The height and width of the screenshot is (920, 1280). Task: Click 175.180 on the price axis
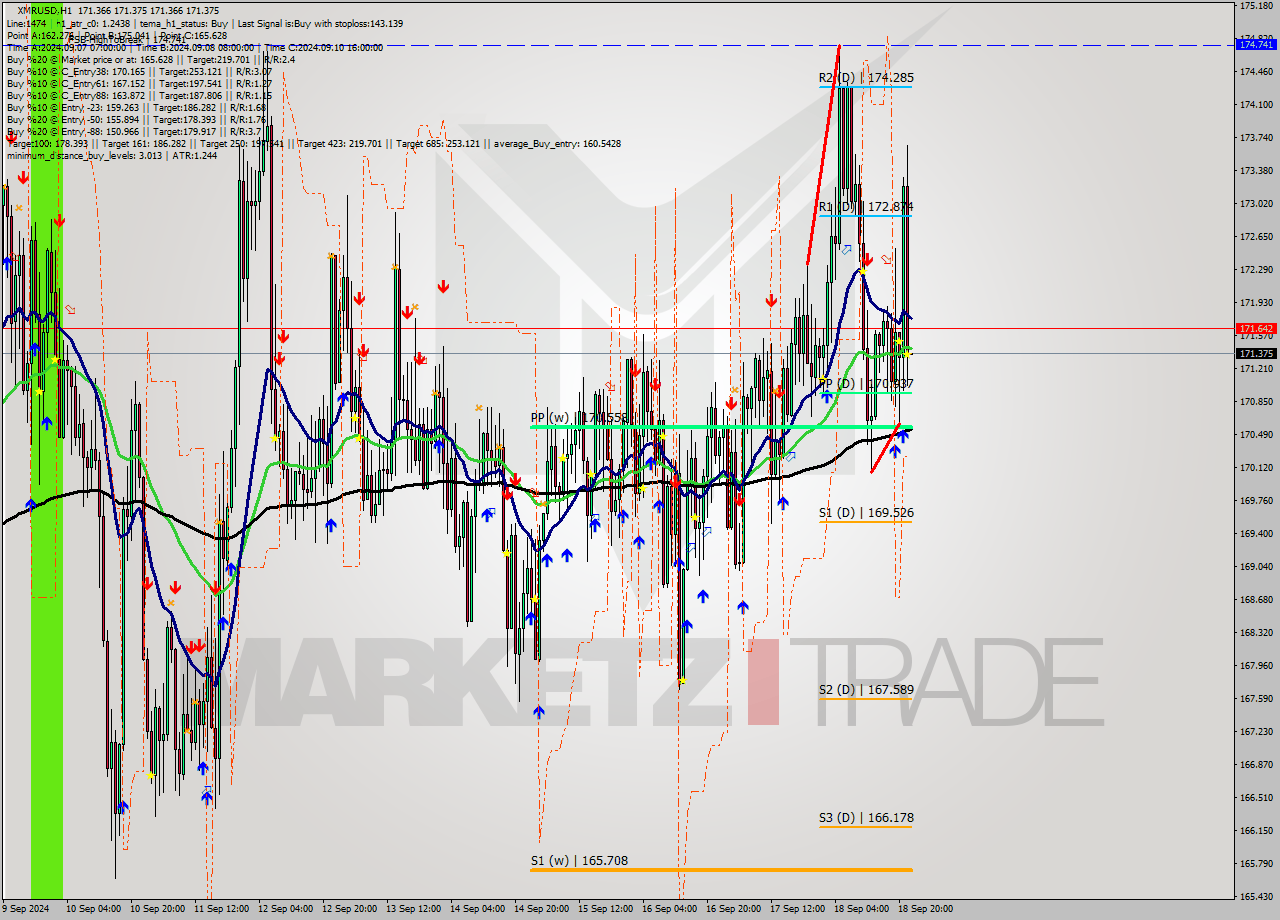tap(1256, 6)
